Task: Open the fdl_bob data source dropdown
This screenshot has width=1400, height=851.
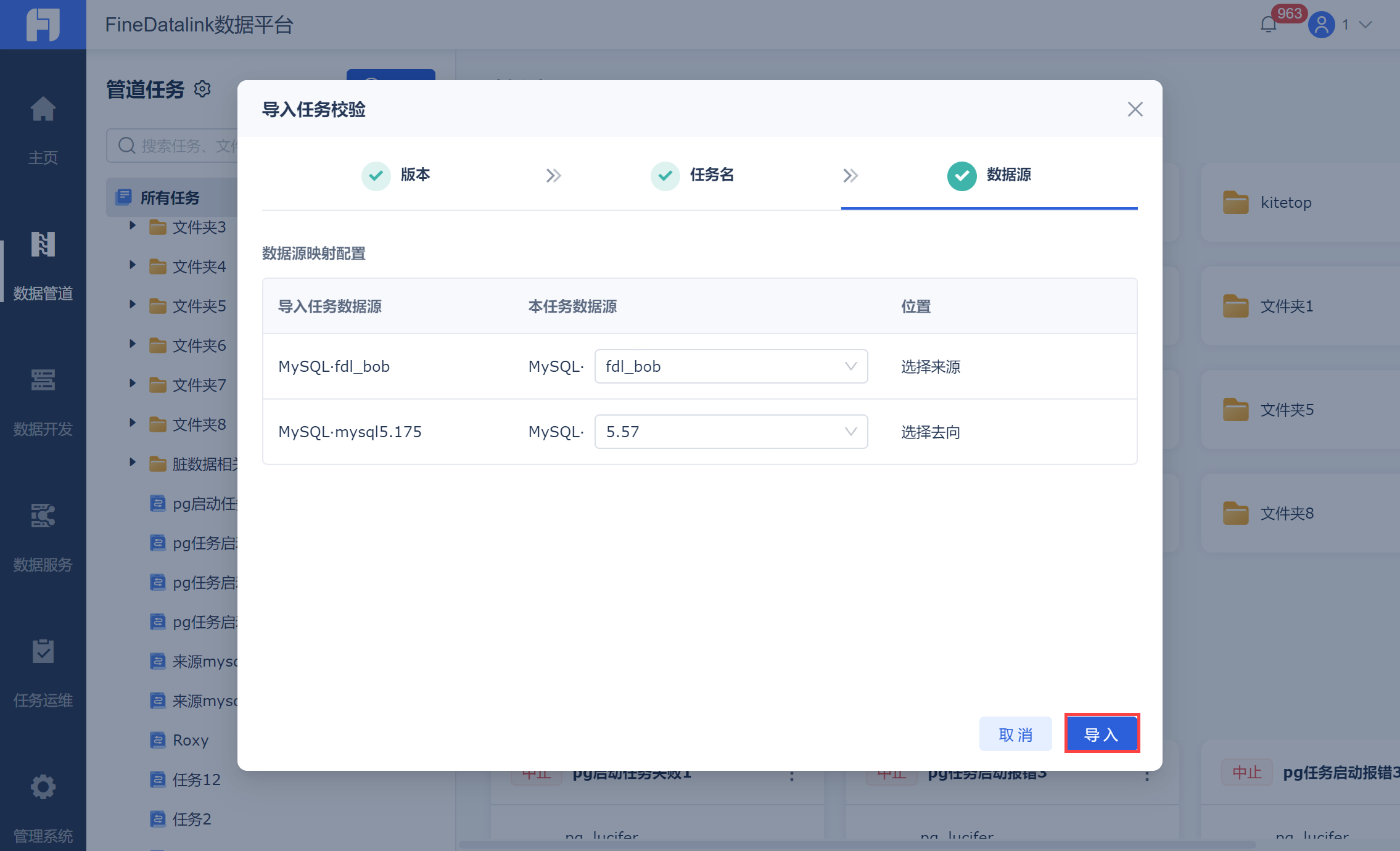Action: click(x=731, y=366)
